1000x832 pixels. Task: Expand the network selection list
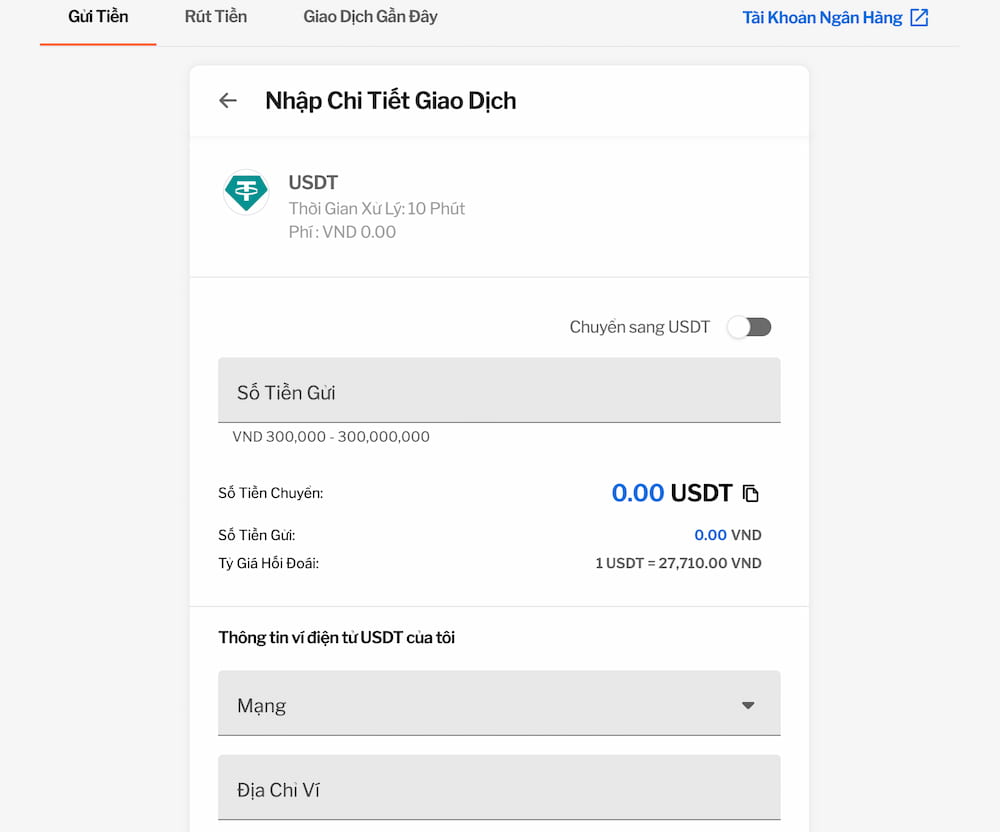(x=499, y=703)
